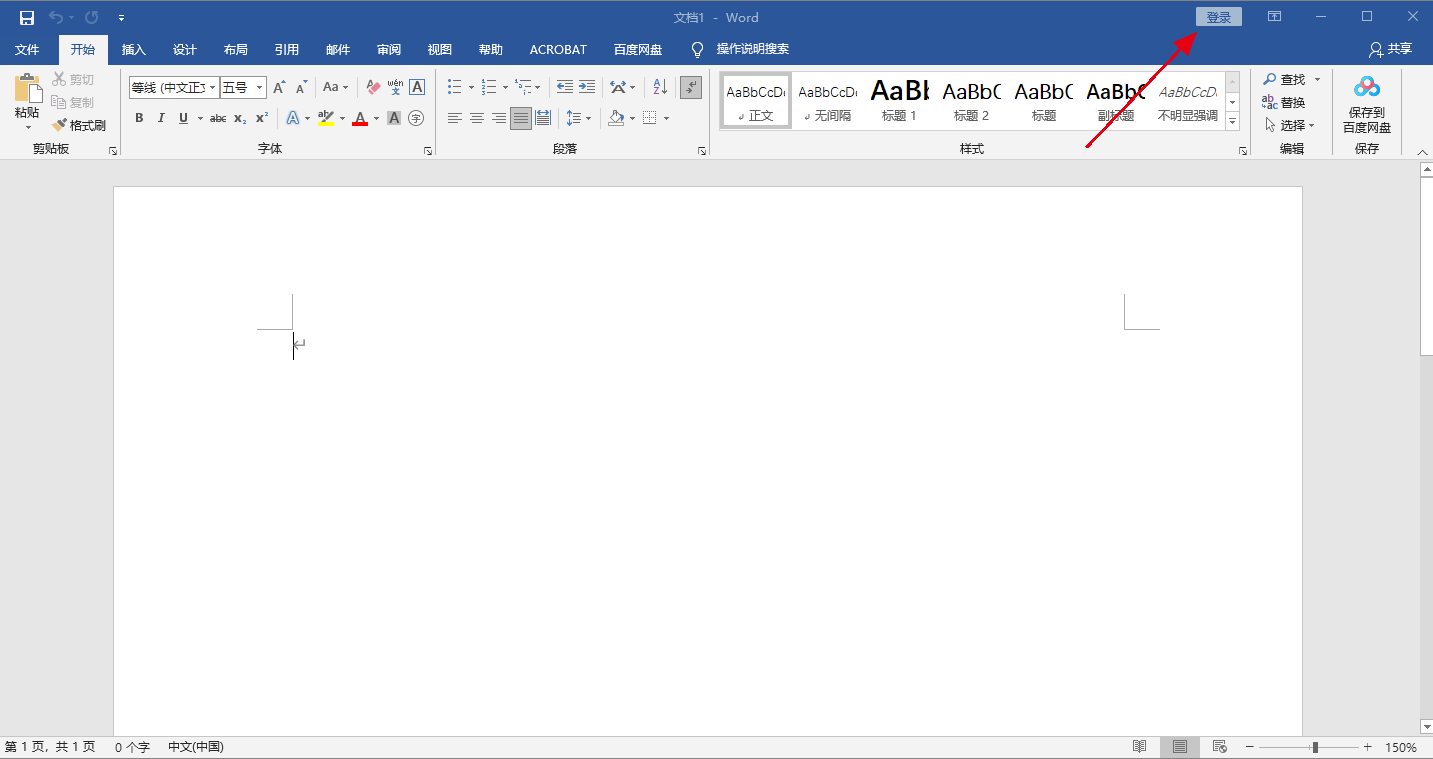Toggle Justify alignment
This screenshot has width=1433, height=759.
click(521, 118)
